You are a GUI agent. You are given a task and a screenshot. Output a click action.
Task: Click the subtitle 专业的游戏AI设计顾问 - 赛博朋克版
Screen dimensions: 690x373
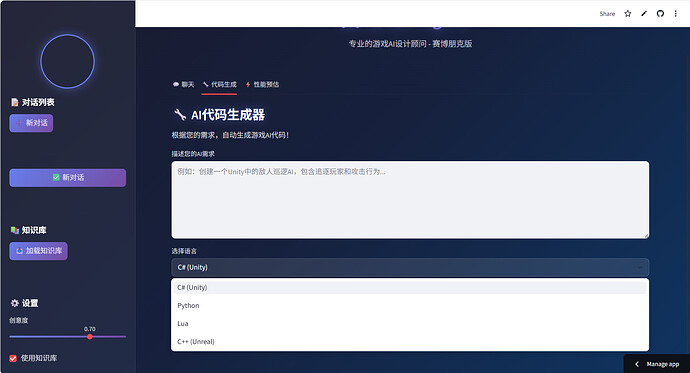click(411, 44)
